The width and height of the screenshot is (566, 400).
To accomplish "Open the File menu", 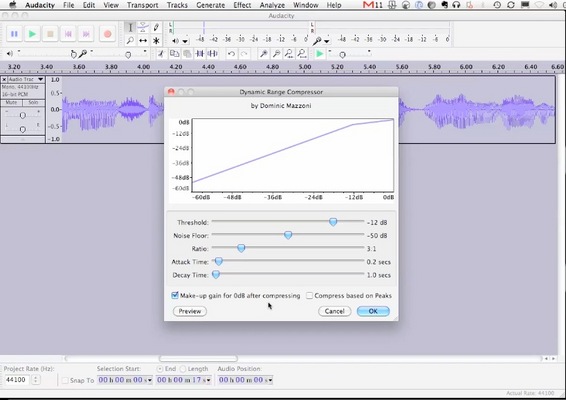I will click(x=69, y=5).
